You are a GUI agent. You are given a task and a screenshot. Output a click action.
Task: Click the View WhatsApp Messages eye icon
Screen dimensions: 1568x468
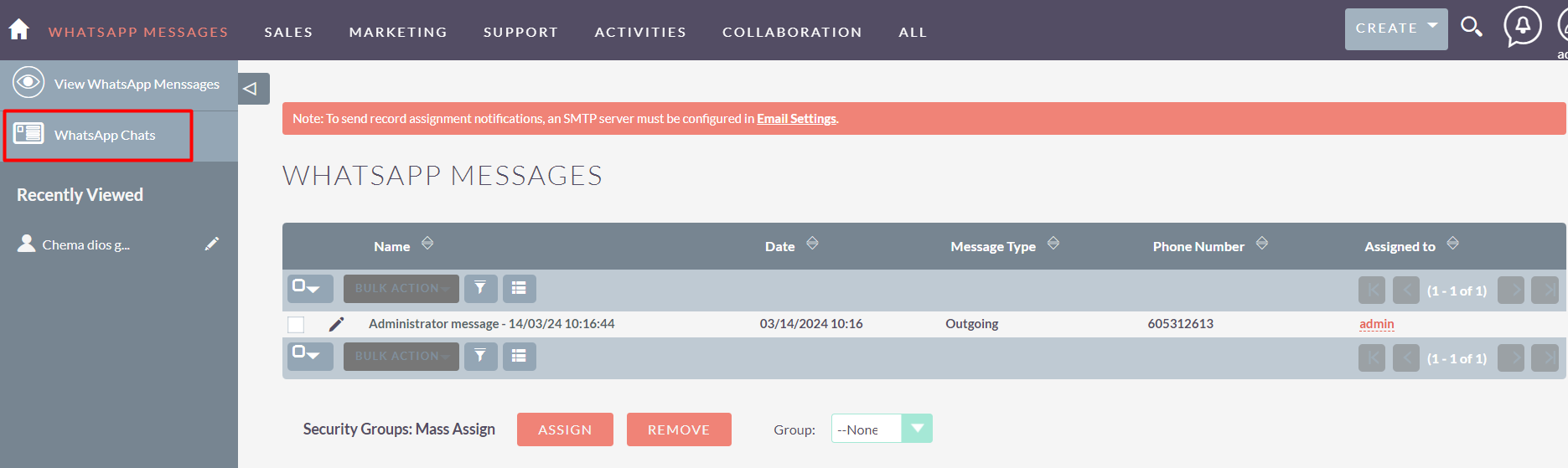click(x=28, y=83)
